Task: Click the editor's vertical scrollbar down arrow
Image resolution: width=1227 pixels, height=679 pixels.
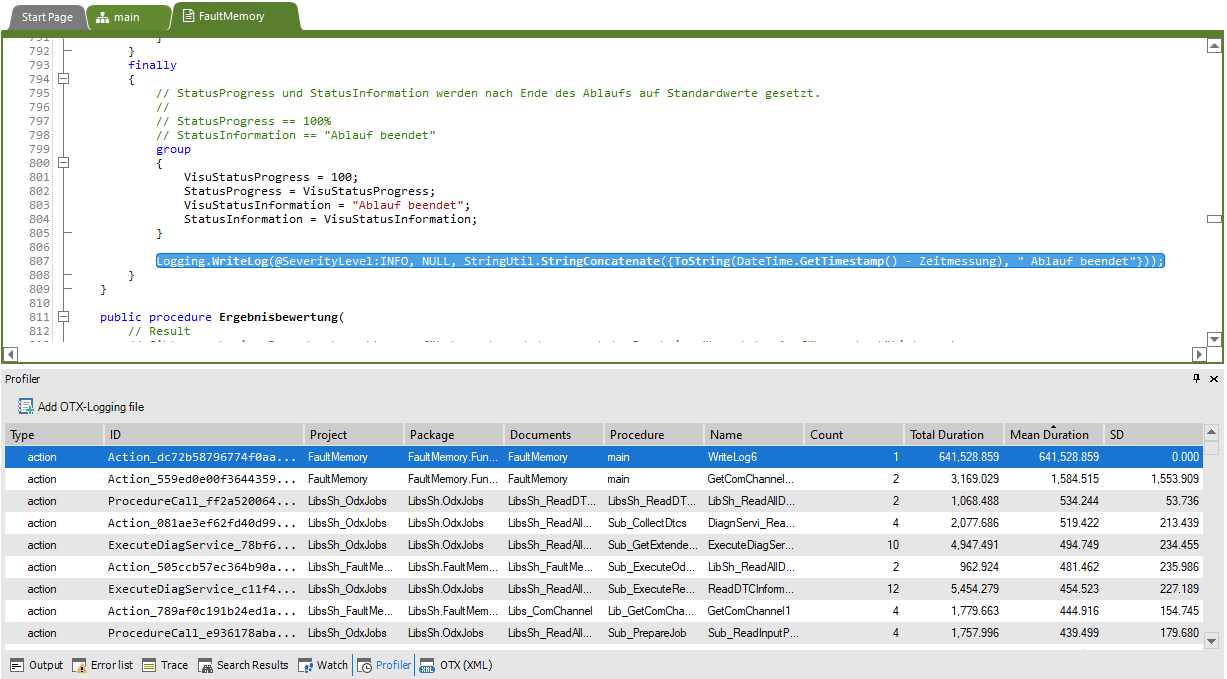Action: click(x=1212, y=337)
